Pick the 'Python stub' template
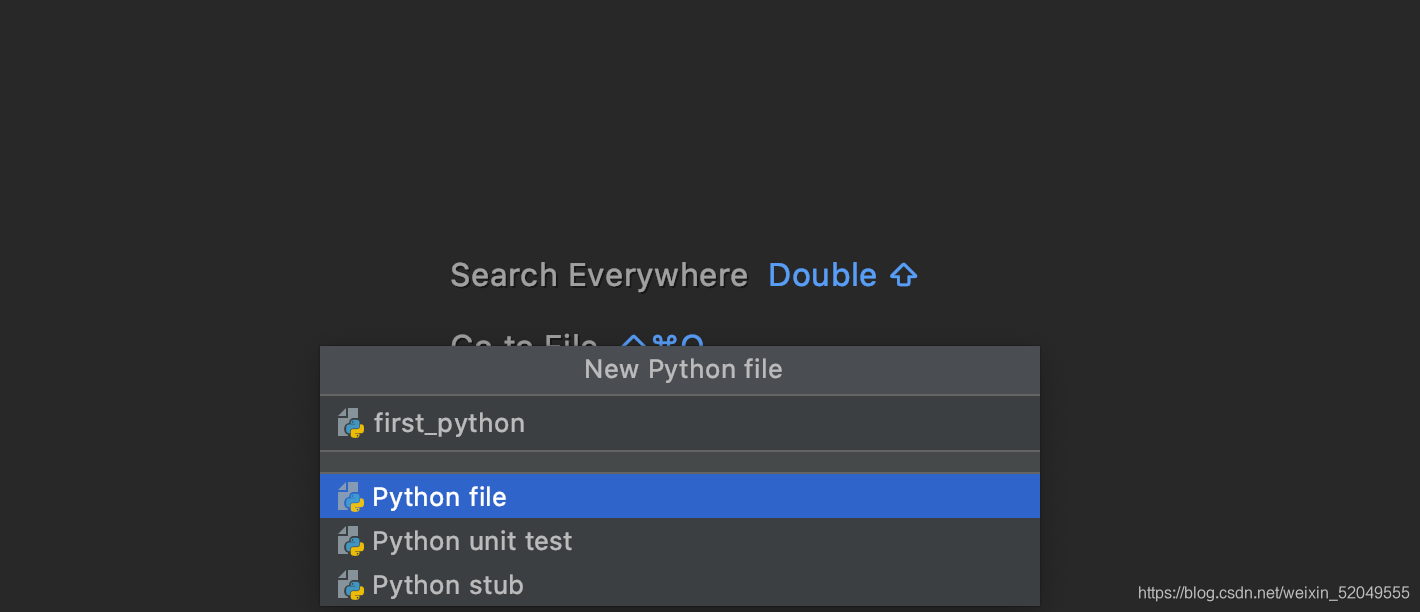Screen dimensions: 1420x612 [x=448, y=585]
